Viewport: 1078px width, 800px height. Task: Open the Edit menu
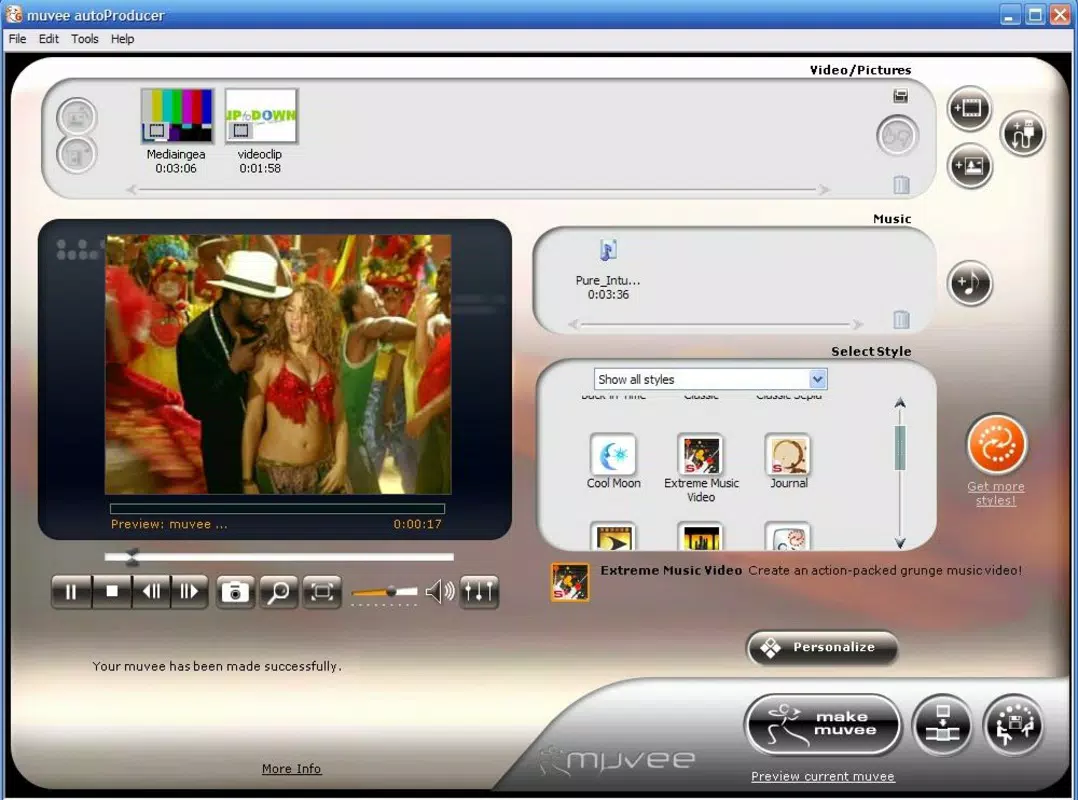click(48, 39)
